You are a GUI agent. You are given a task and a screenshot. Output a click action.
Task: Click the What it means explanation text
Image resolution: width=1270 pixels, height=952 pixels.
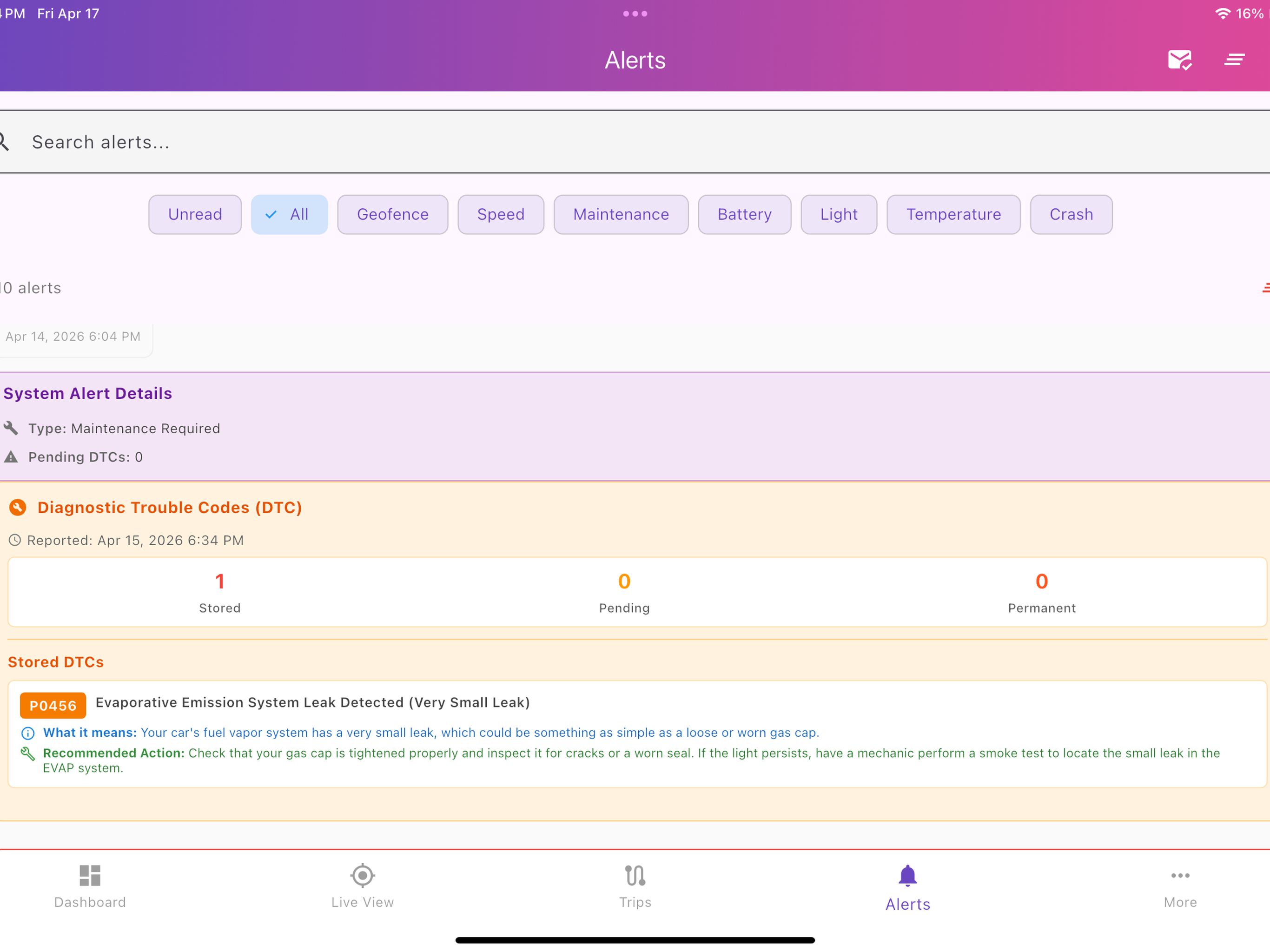(479, 733)
